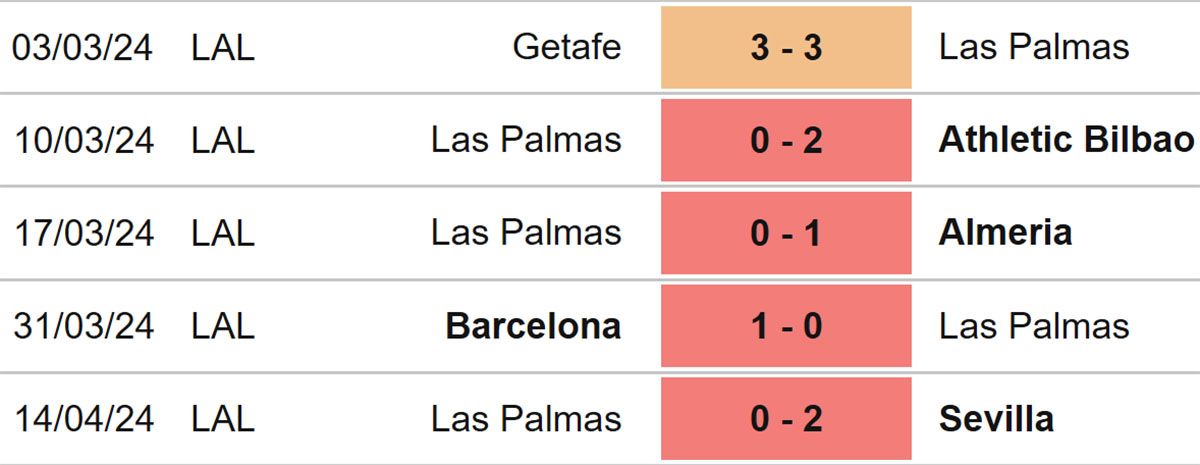Screen dimensions: 1200x465
Task: Click Las Palmas in the Getafe match row
Action: 1034,47
